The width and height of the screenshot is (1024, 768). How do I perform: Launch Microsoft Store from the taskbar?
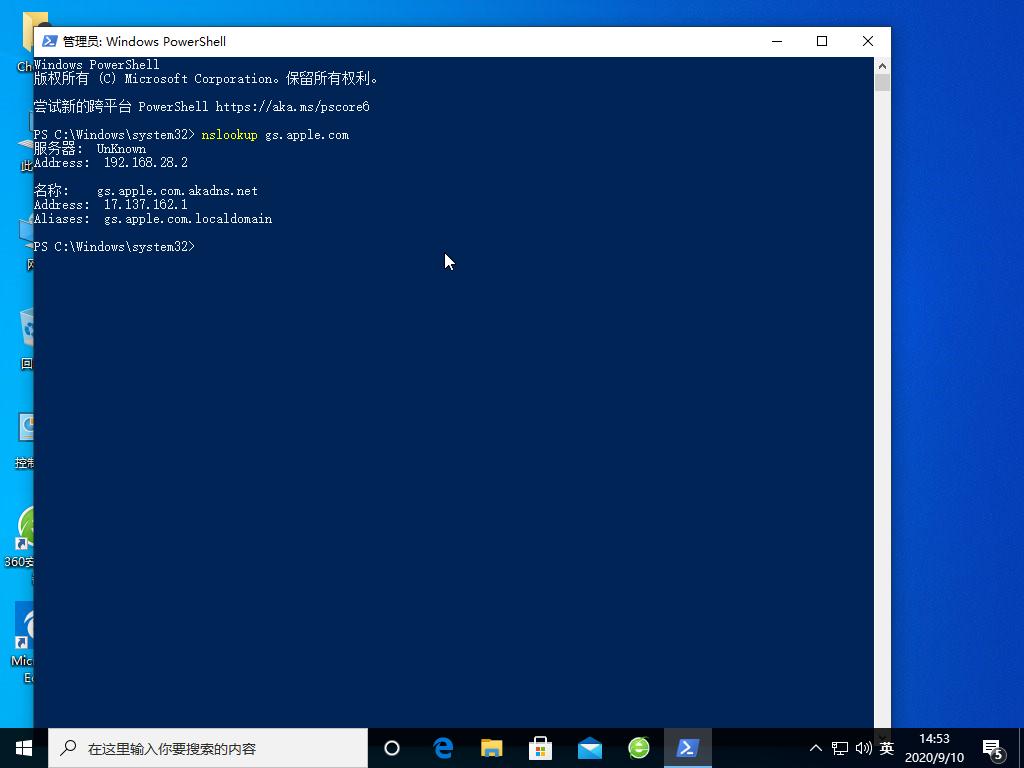click(541, 748)
